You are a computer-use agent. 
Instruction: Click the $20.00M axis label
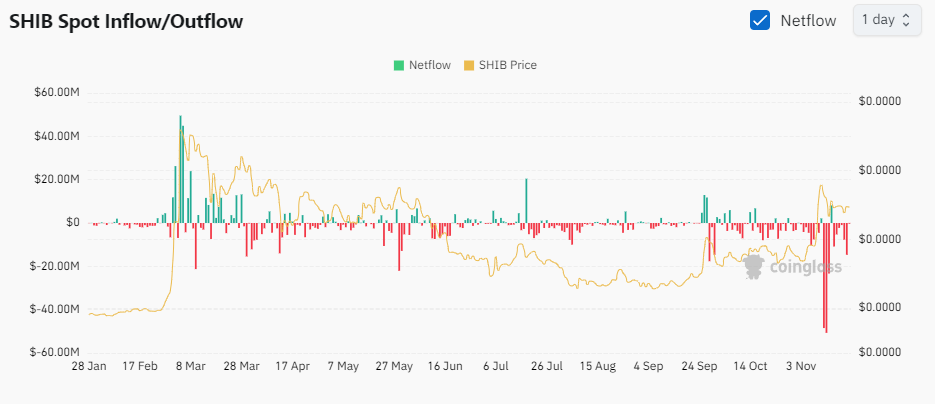58,179
